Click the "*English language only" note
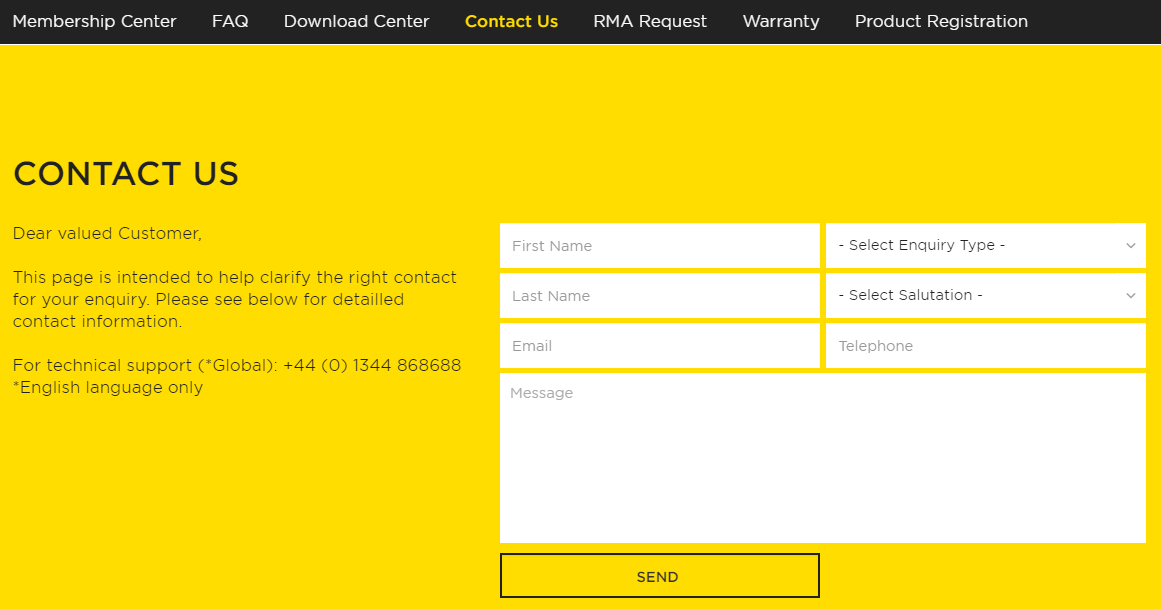The height and width of the screenshot is (609, 1161). click(108, 387)
